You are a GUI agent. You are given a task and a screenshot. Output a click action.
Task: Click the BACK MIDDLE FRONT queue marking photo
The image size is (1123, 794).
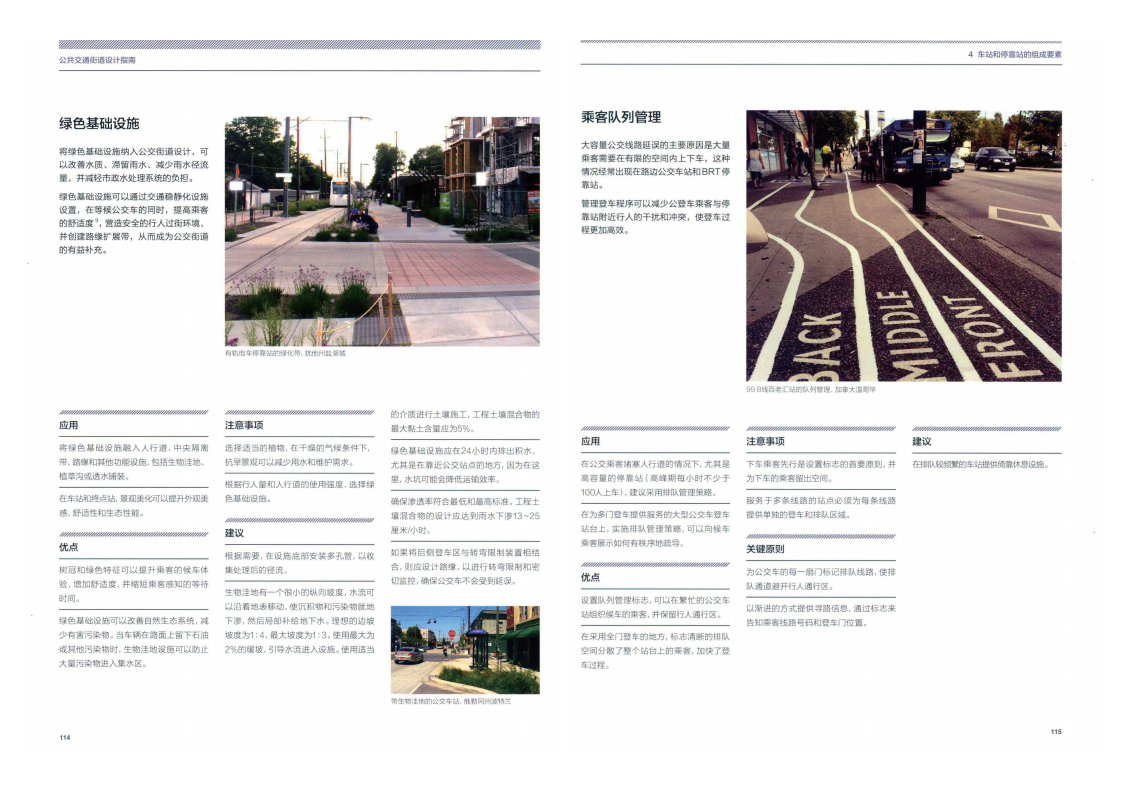pyautogui.click(x=903, y=245)
